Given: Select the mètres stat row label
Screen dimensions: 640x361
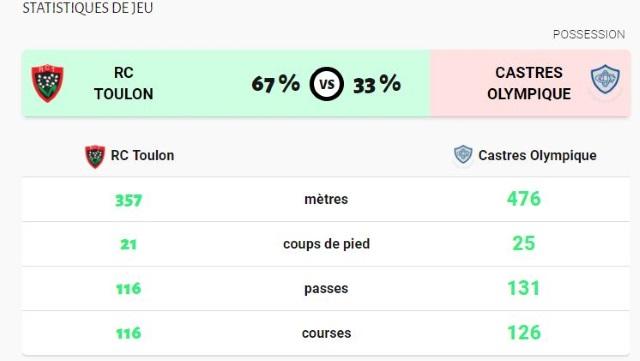Looking at the screenshot, I should click(x=326, y=199).
